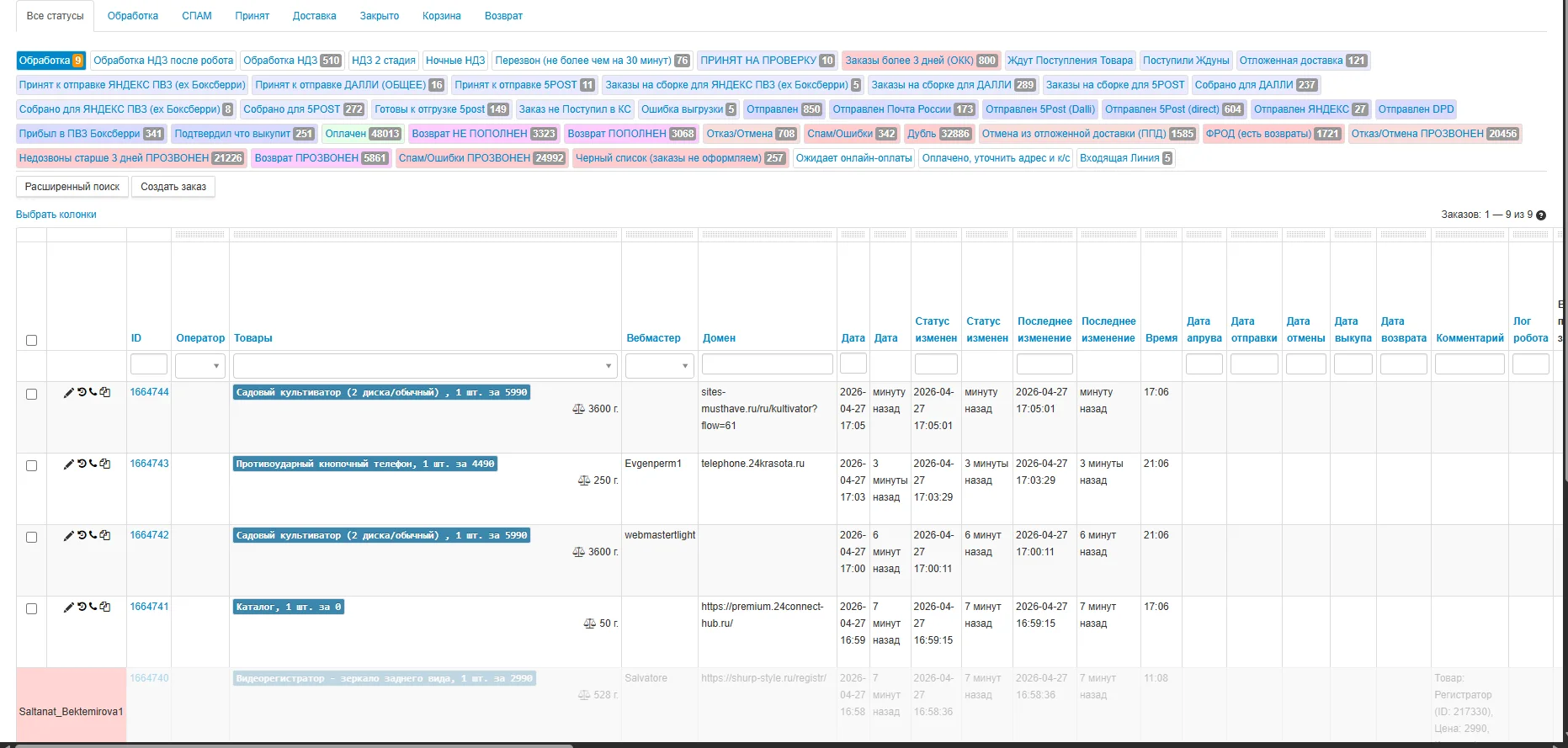Open the Выбрать колонки link
The image size is (1568, 748).
coord(56,215)
